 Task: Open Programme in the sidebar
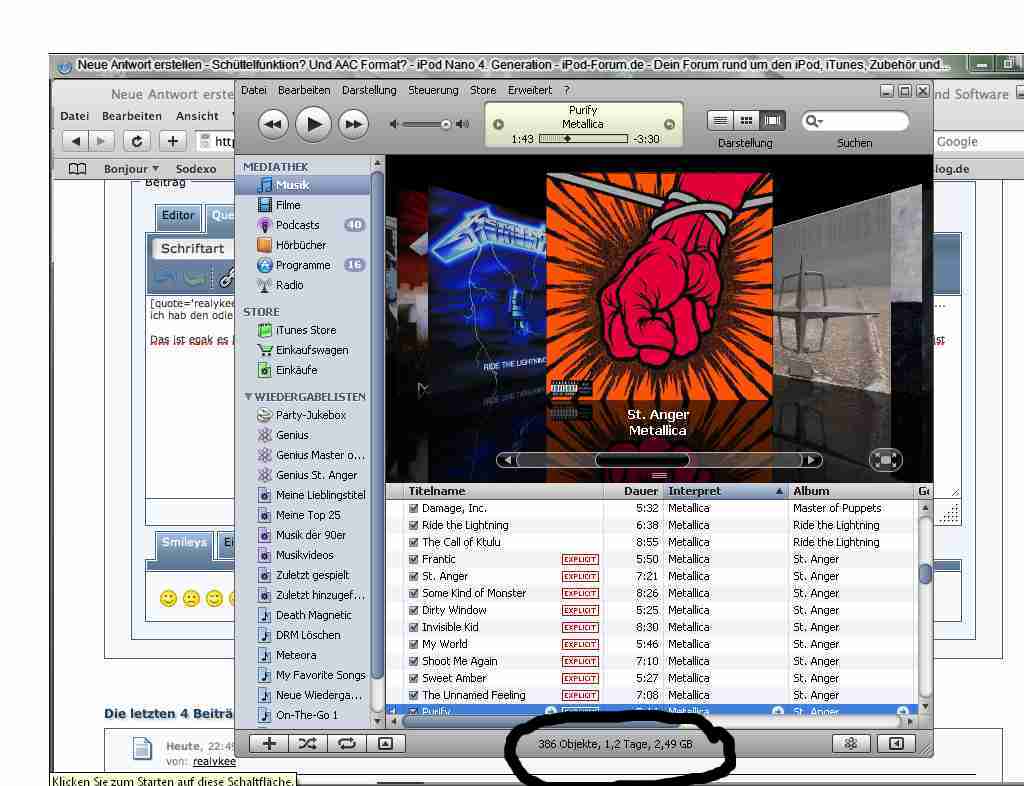click(304, 265)
